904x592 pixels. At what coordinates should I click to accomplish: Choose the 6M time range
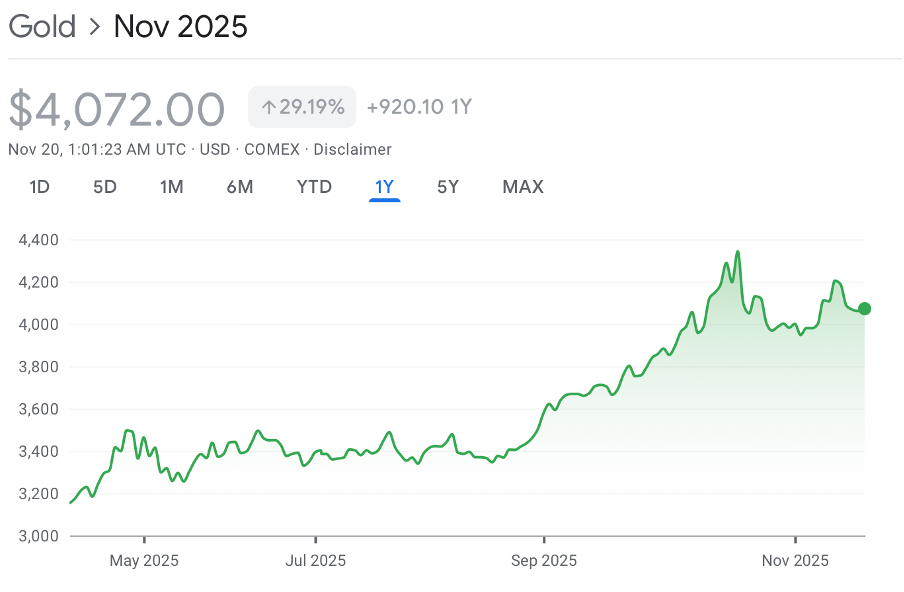click(239, 187)
